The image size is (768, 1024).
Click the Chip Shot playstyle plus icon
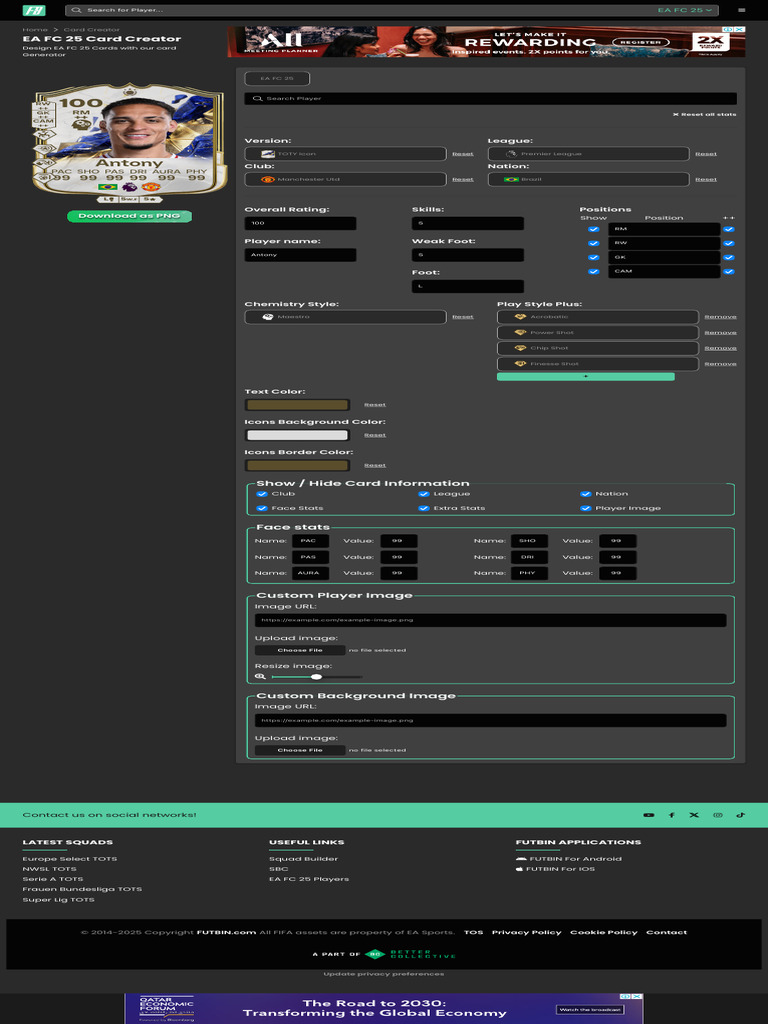coord(520,349)
